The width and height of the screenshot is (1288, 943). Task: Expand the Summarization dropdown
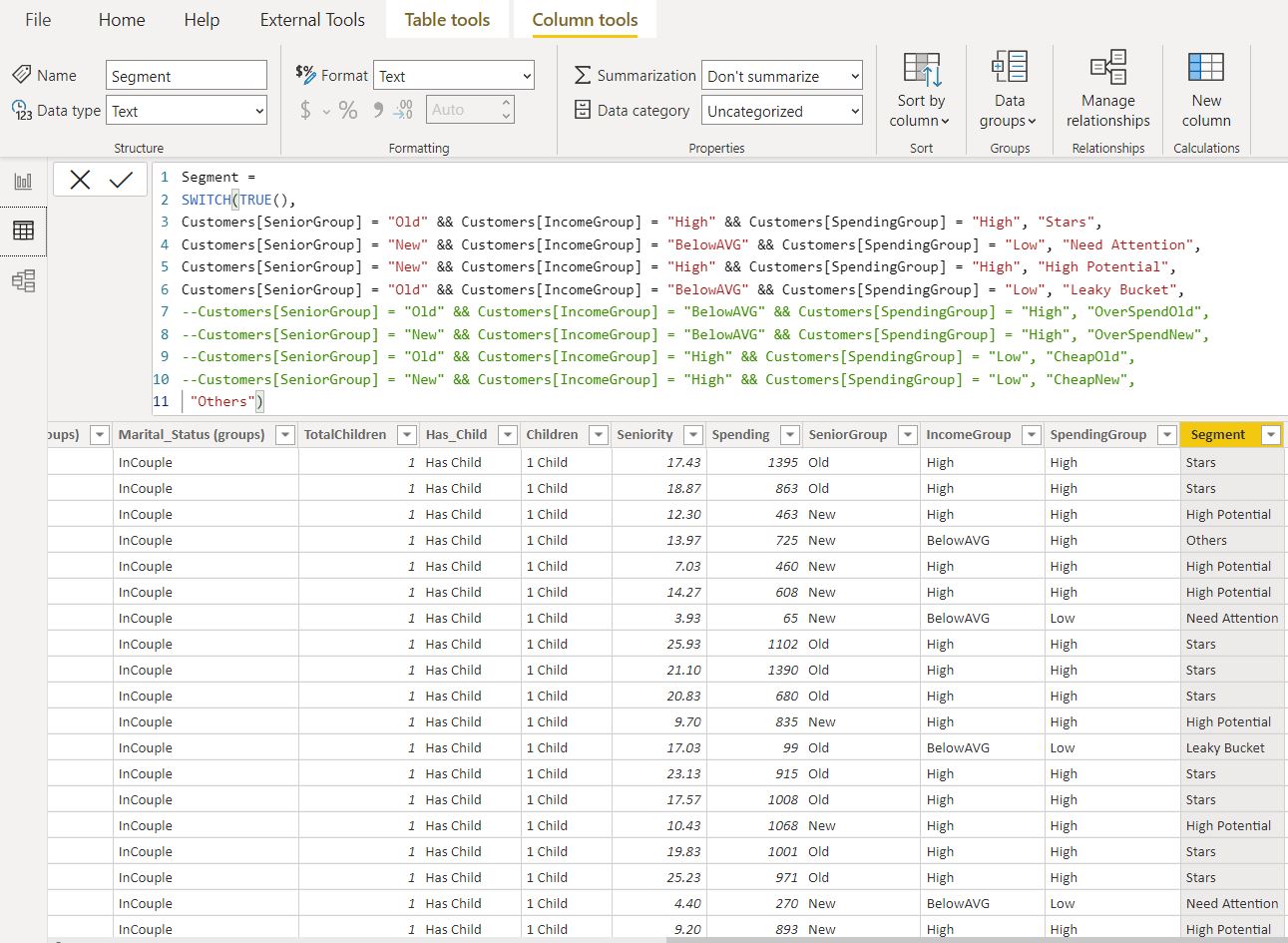click(781, 76)
